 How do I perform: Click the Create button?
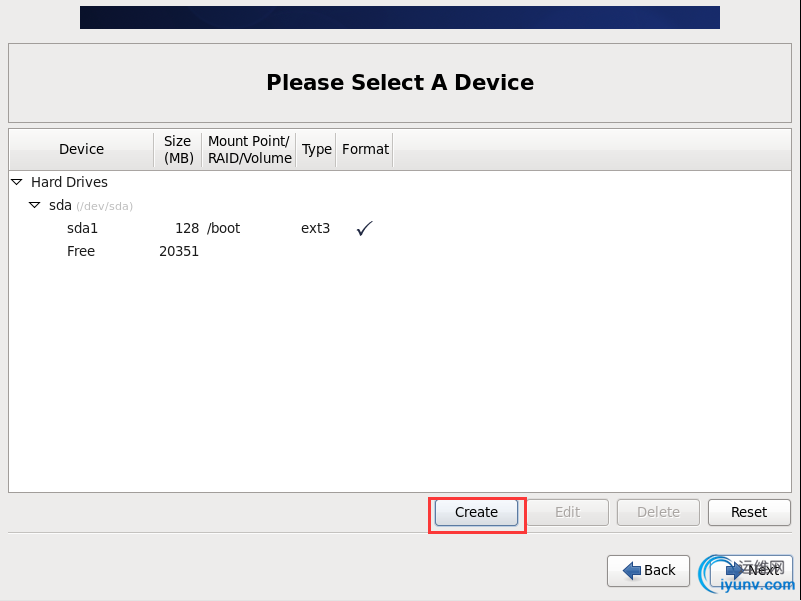pyautogui.click(x=476, y=512)
